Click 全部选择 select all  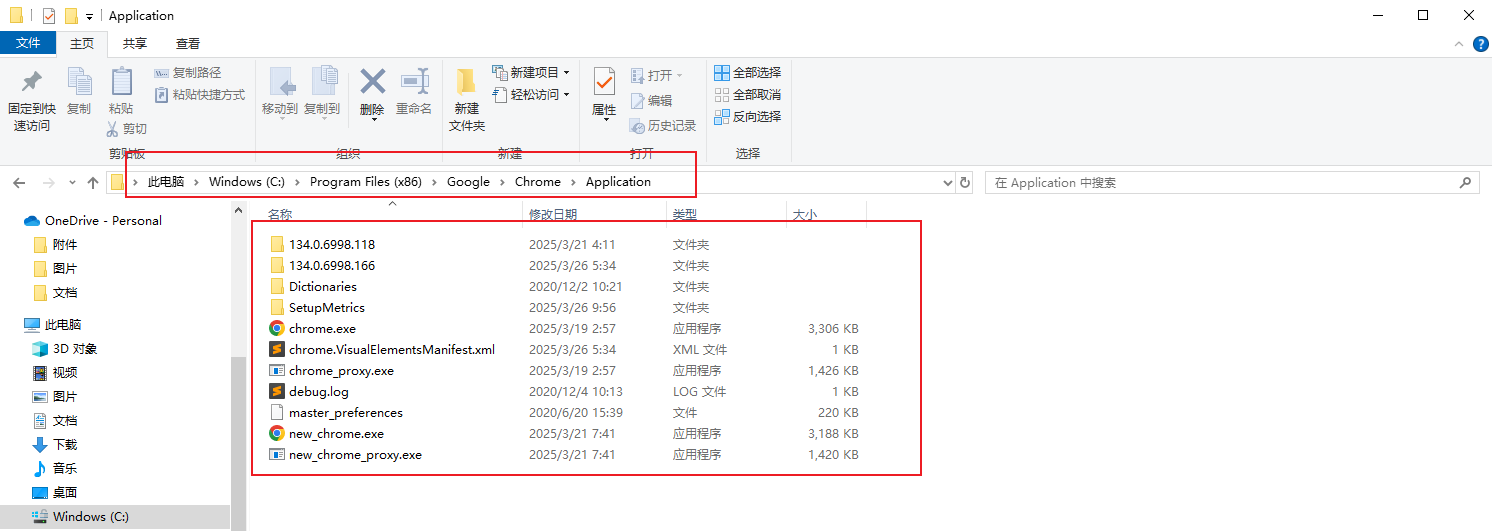coord(747,73)
